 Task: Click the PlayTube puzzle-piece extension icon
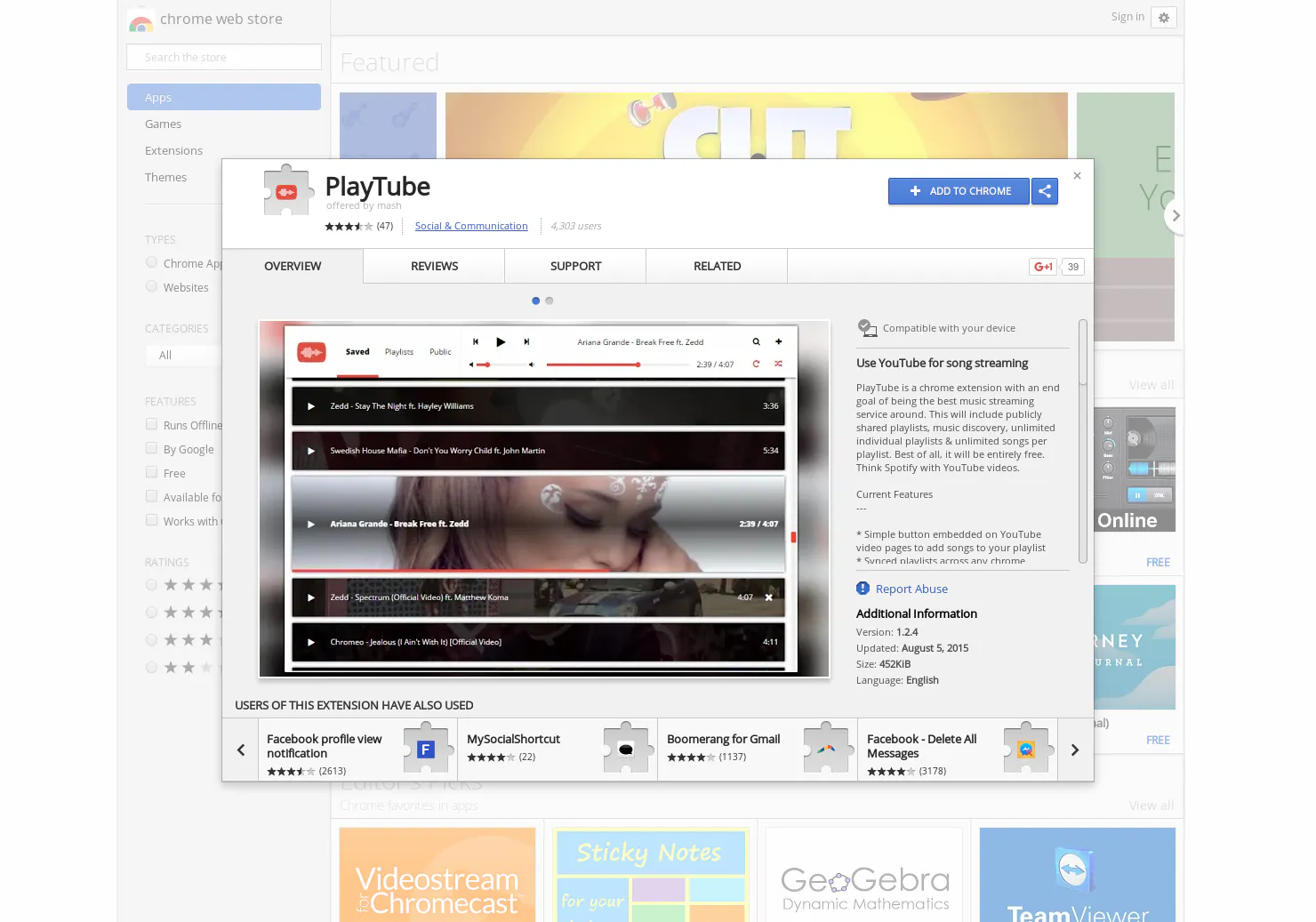tap(288, 190)
